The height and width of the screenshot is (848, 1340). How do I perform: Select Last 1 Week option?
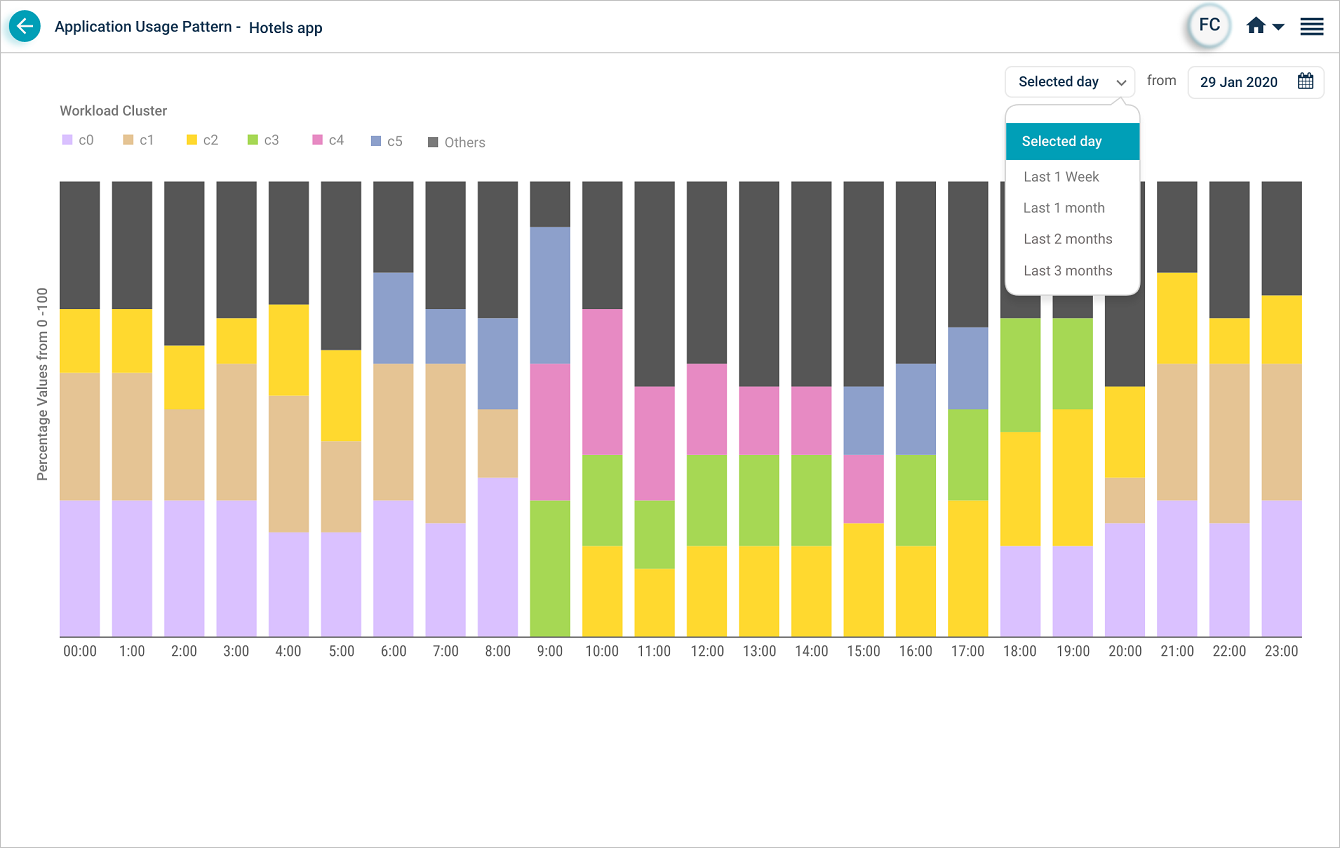(1061, 177)
